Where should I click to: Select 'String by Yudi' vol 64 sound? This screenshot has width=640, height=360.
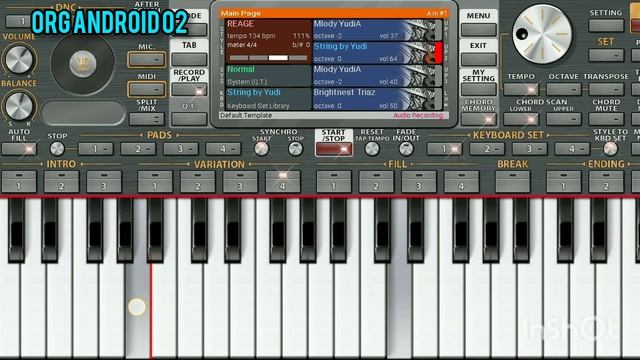pos(377,53)
